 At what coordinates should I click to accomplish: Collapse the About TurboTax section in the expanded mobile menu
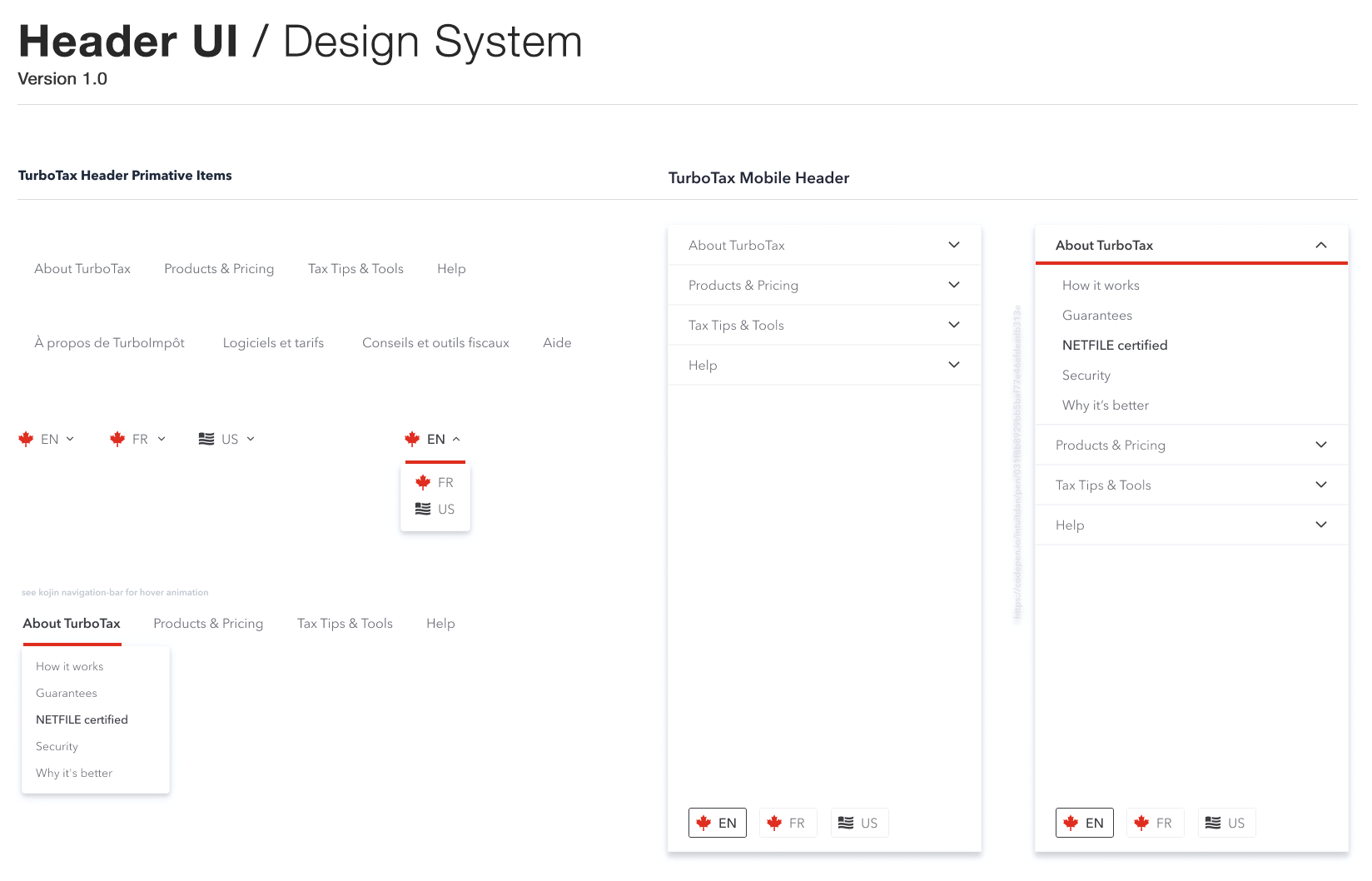[1321, 245]
